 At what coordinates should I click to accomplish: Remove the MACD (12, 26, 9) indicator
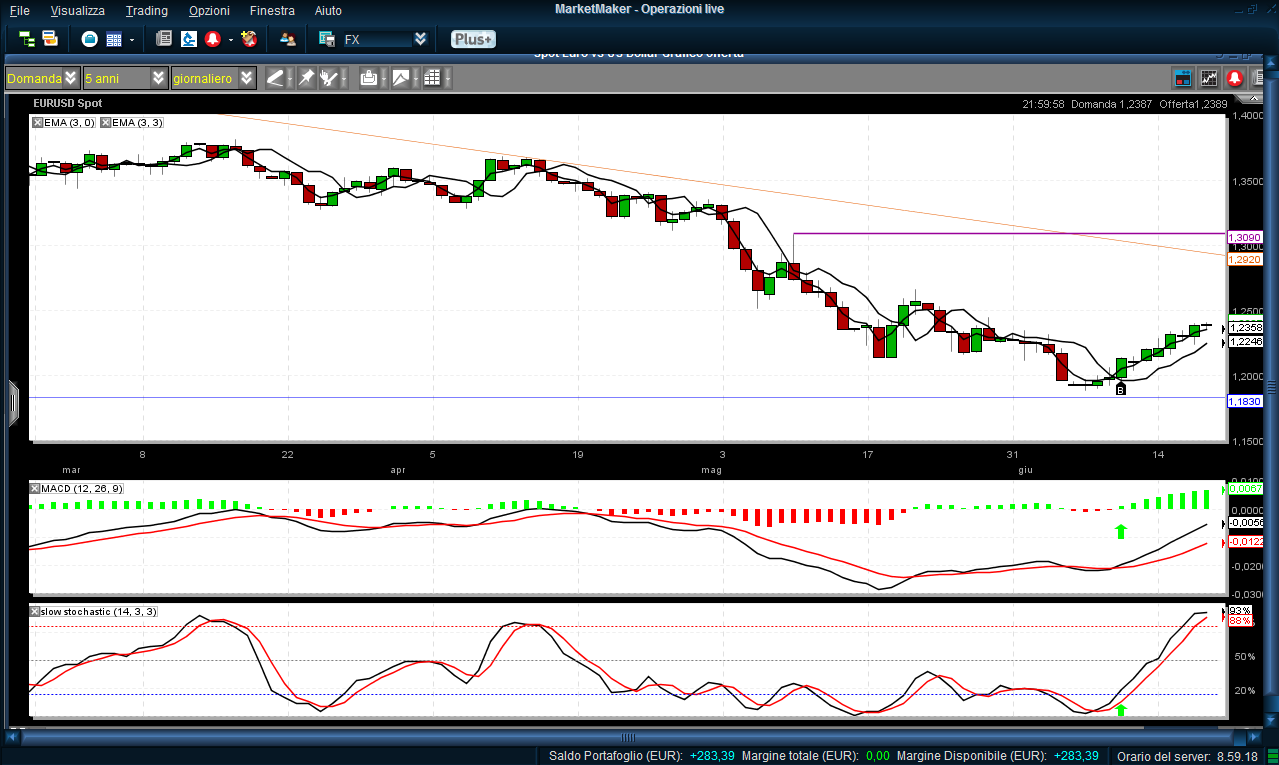(36, 488)
